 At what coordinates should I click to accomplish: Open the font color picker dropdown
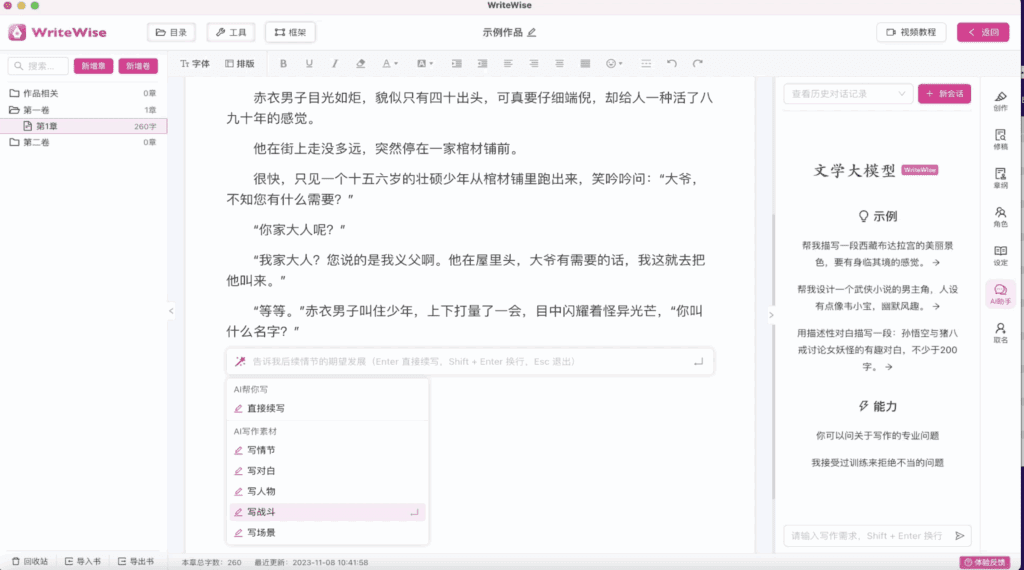(390, 64)
